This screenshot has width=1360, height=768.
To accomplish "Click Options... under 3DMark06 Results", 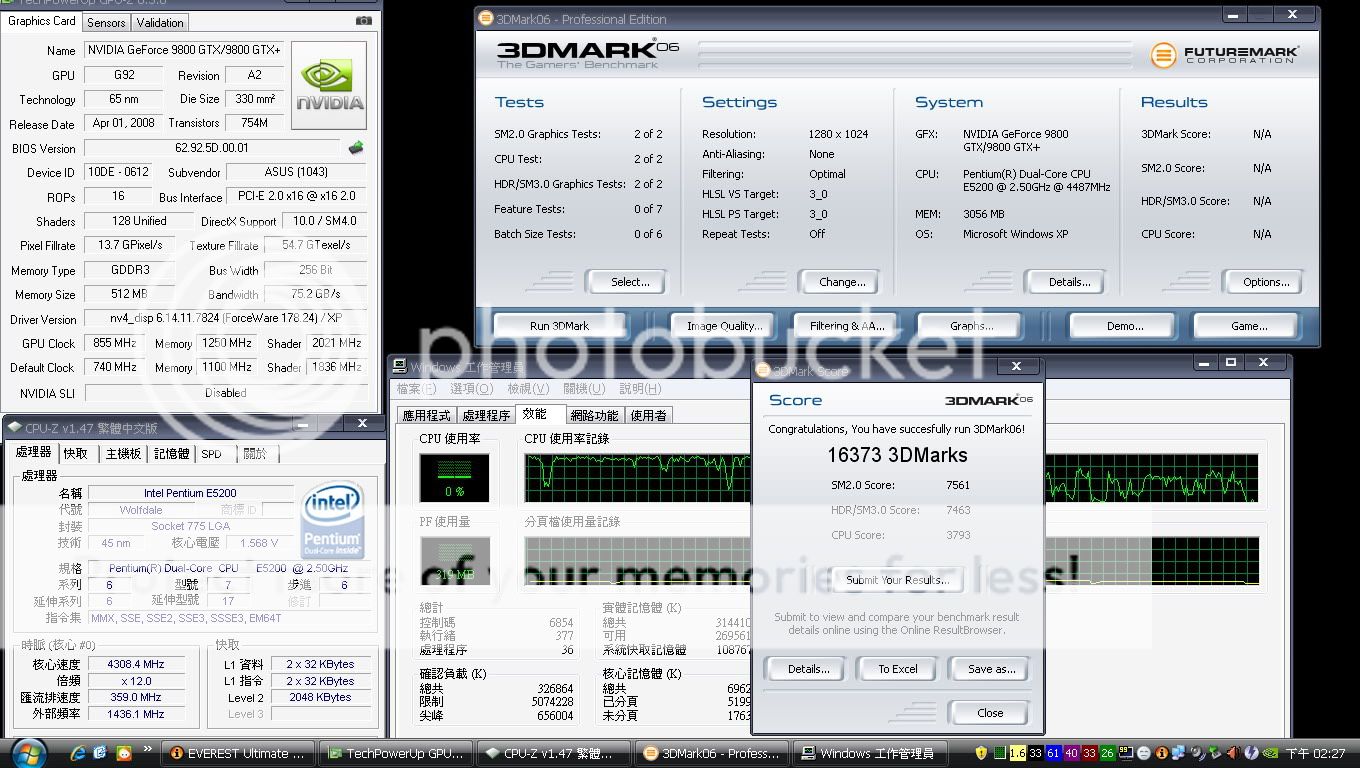I will [1265, 282].
